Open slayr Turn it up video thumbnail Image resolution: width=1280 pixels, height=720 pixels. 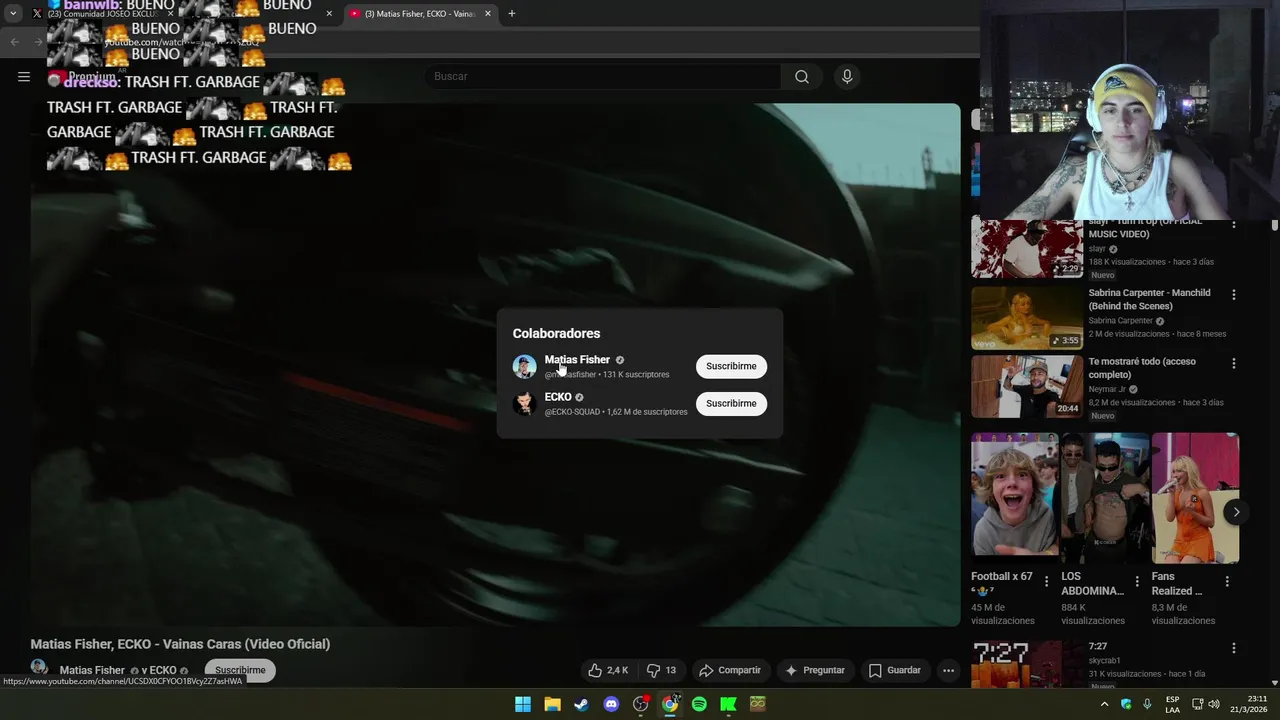1027,248
